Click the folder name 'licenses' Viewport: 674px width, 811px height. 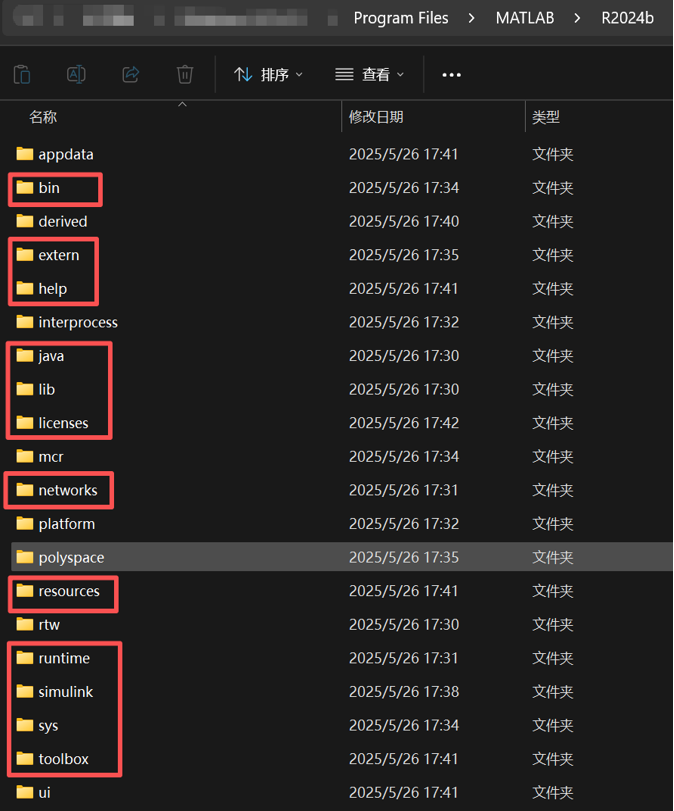[x=63, y=423]
